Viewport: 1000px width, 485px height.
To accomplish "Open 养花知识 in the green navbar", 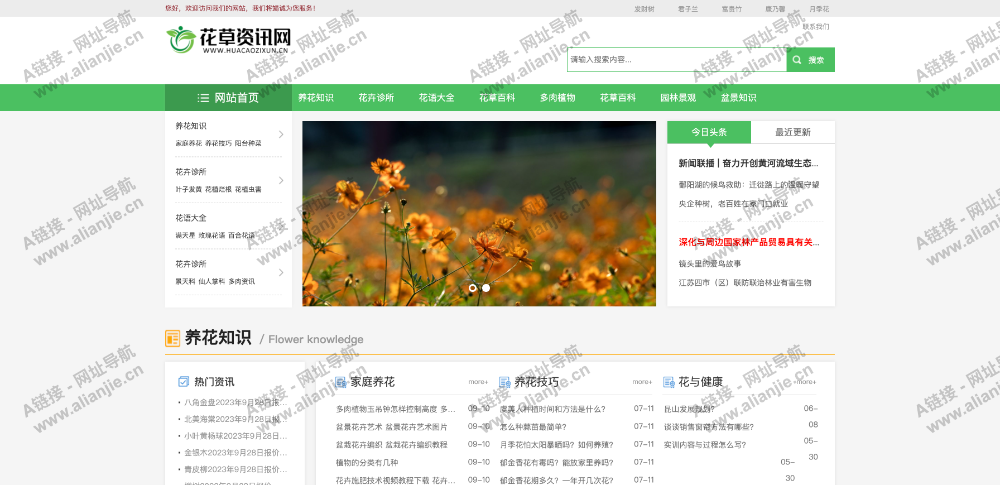I will coord(316,98).
